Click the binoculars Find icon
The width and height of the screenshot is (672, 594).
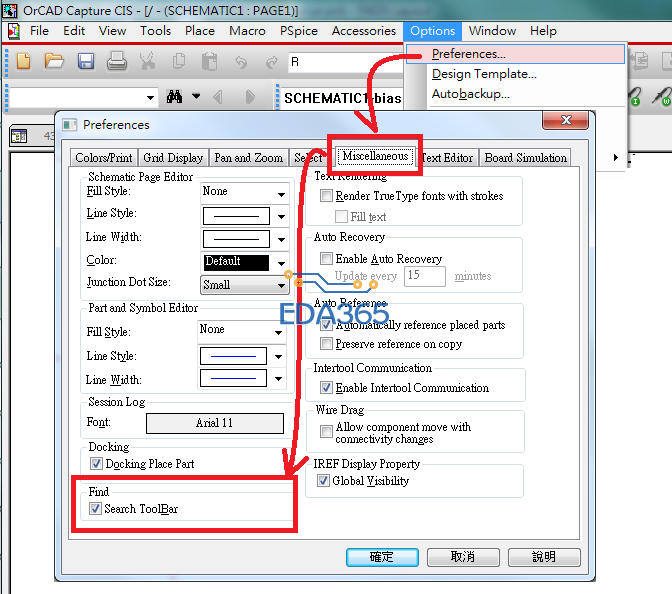pyautogui.click(x=174, y=97)
